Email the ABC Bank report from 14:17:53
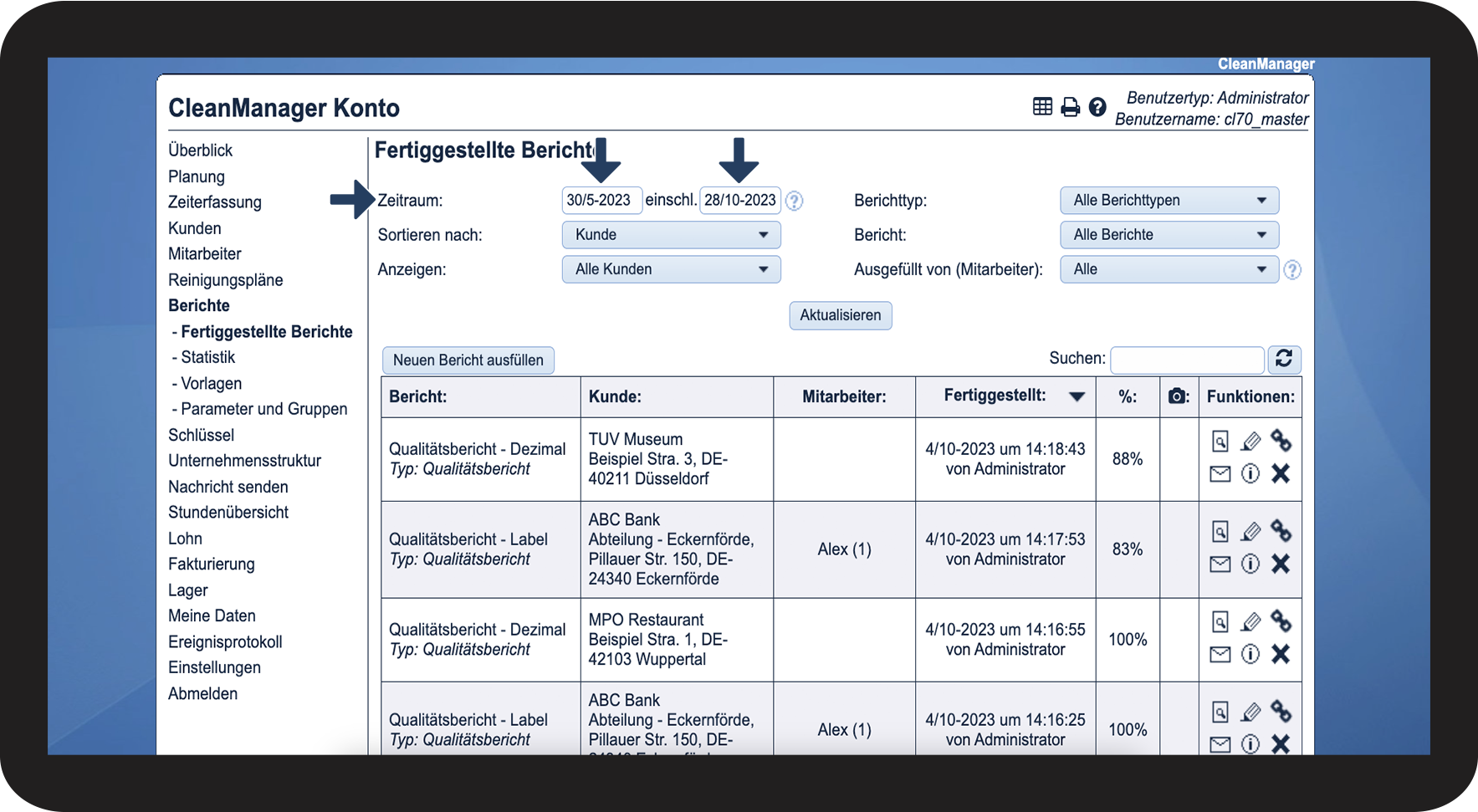The image size is (1478, 812). [x=1220, y=564]
